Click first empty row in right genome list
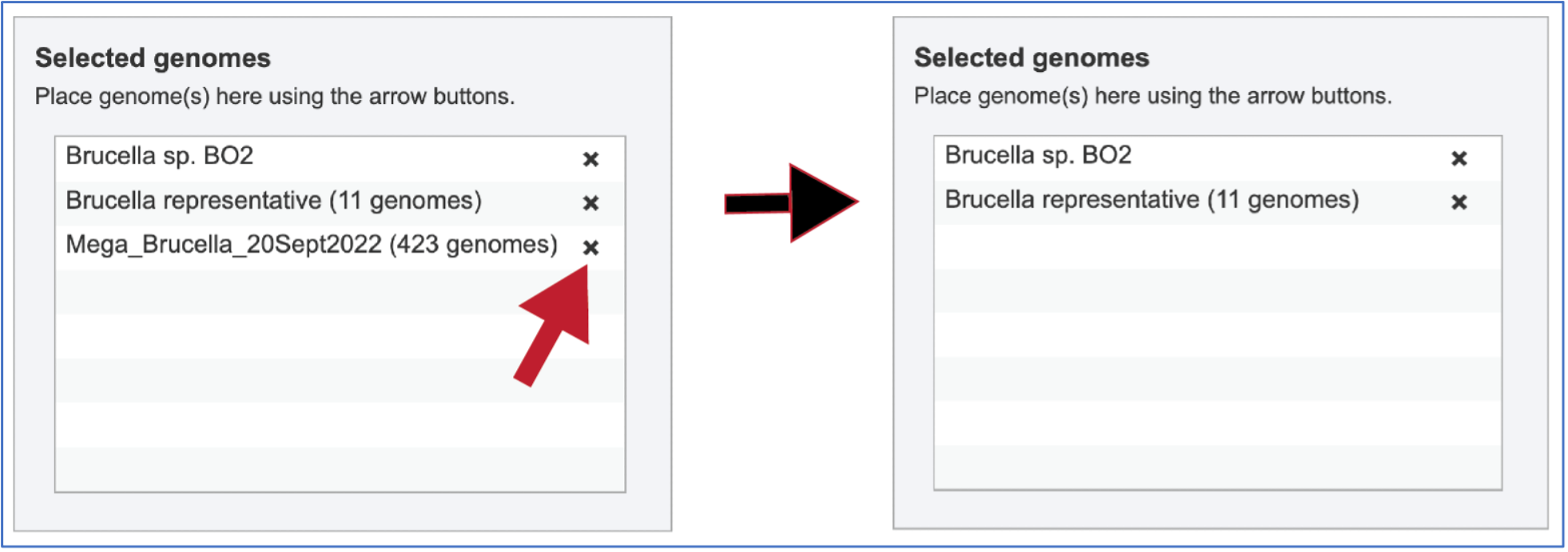Image resolution: width=1568 pixels, height=552 pixels. pos(1218,247)
